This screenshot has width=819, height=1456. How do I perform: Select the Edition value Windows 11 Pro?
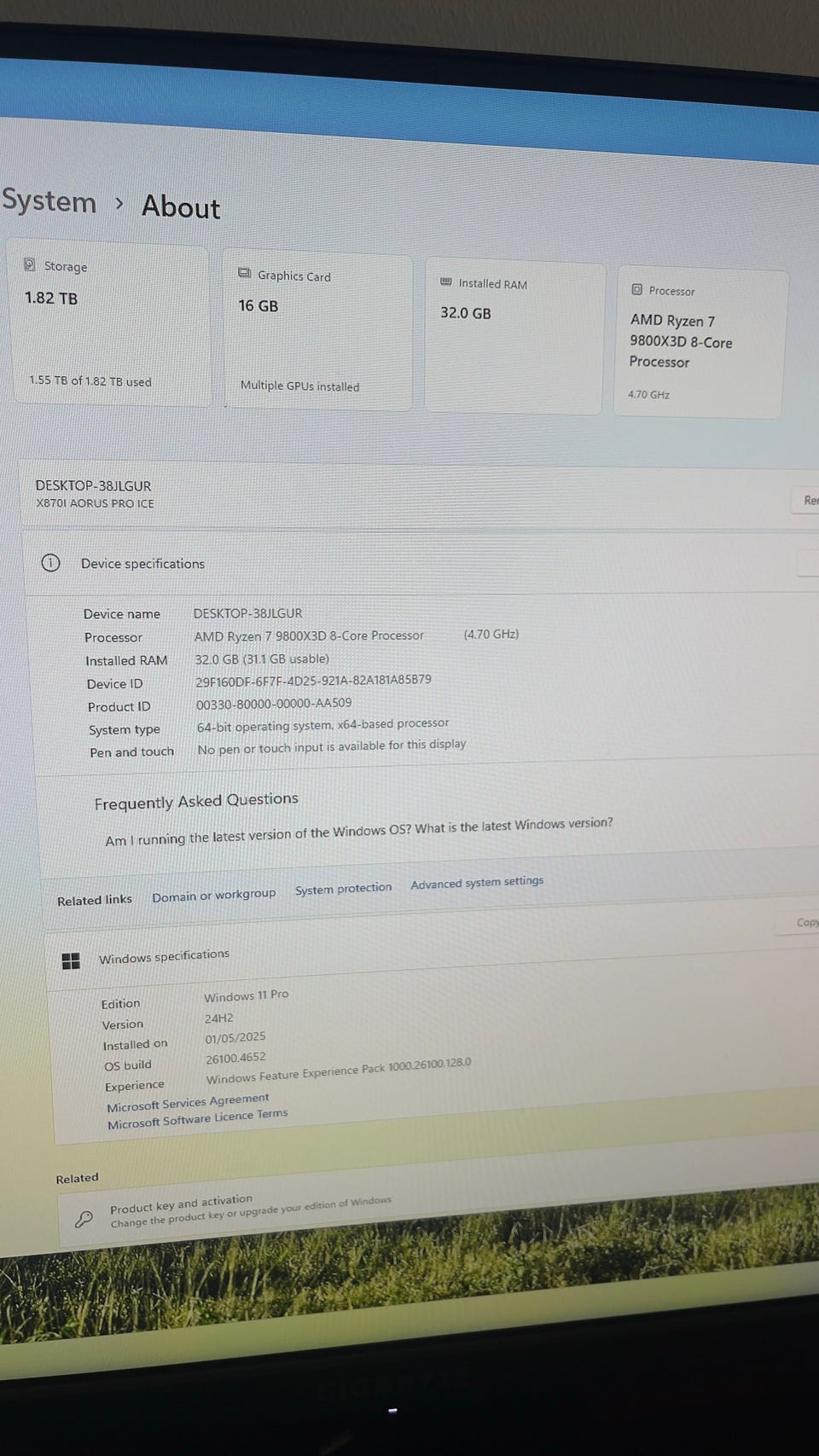pyautogui.click(x=247, y=995)
